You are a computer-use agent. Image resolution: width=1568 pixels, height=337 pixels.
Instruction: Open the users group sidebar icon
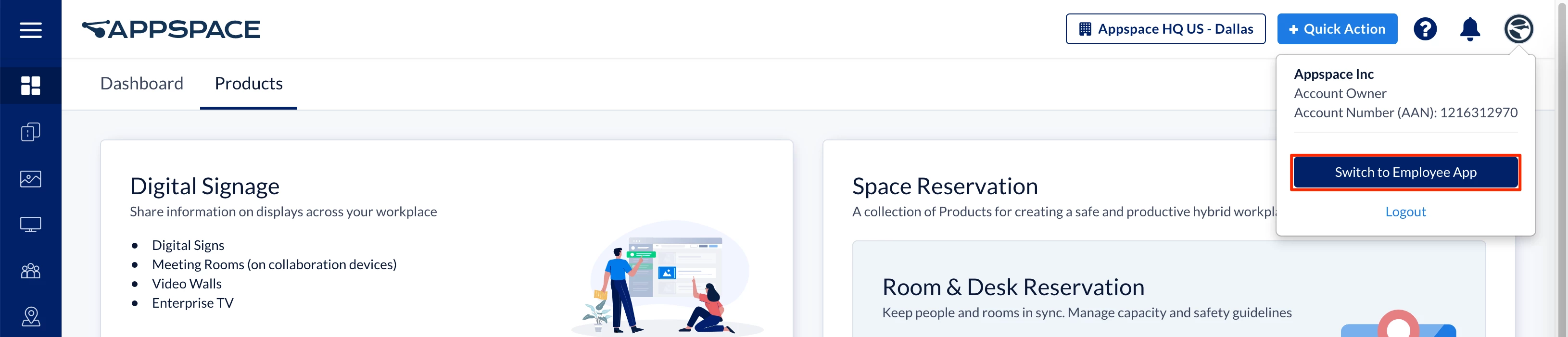tap(30, 271)
